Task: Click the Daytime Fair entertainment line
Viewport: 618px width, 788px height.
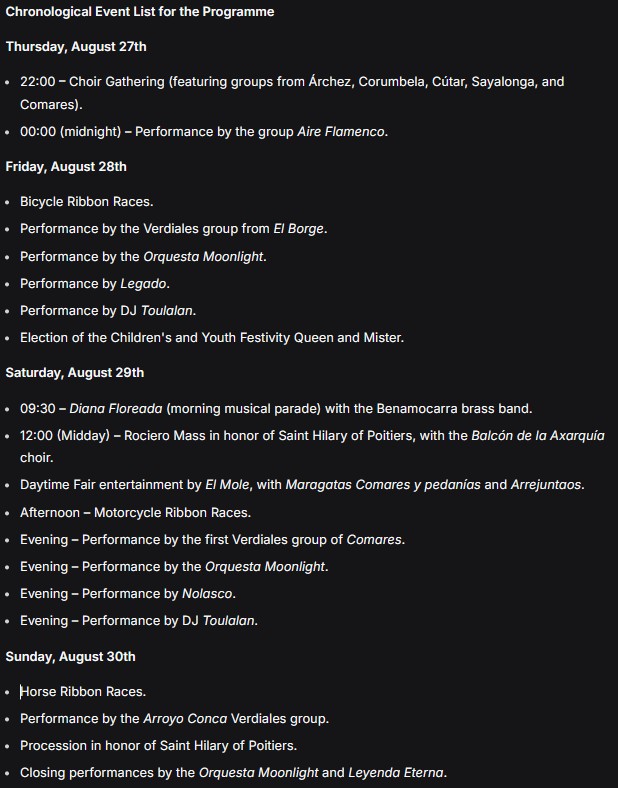Action: [302, 484]
